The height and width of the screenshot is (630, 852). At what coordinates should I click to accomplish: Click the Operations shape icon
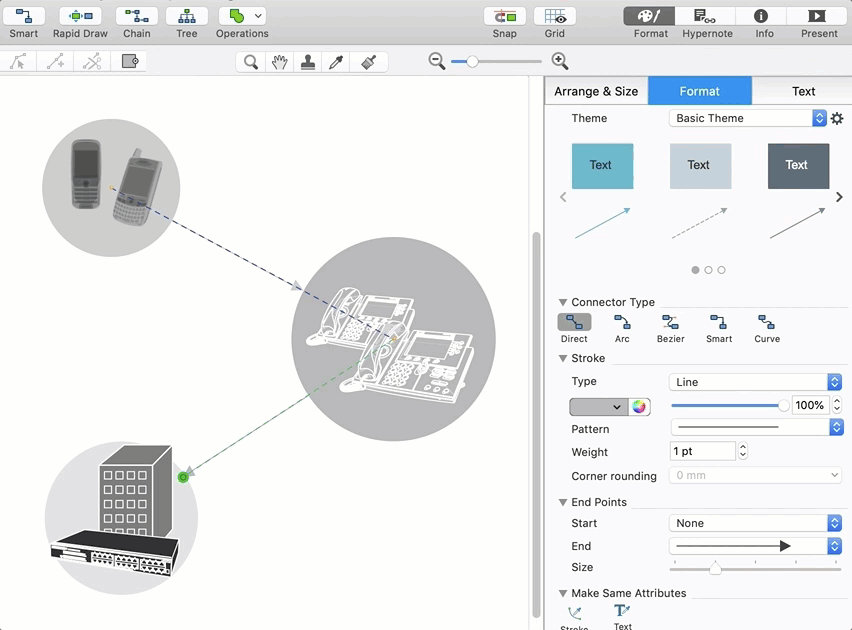click(236, 16)
